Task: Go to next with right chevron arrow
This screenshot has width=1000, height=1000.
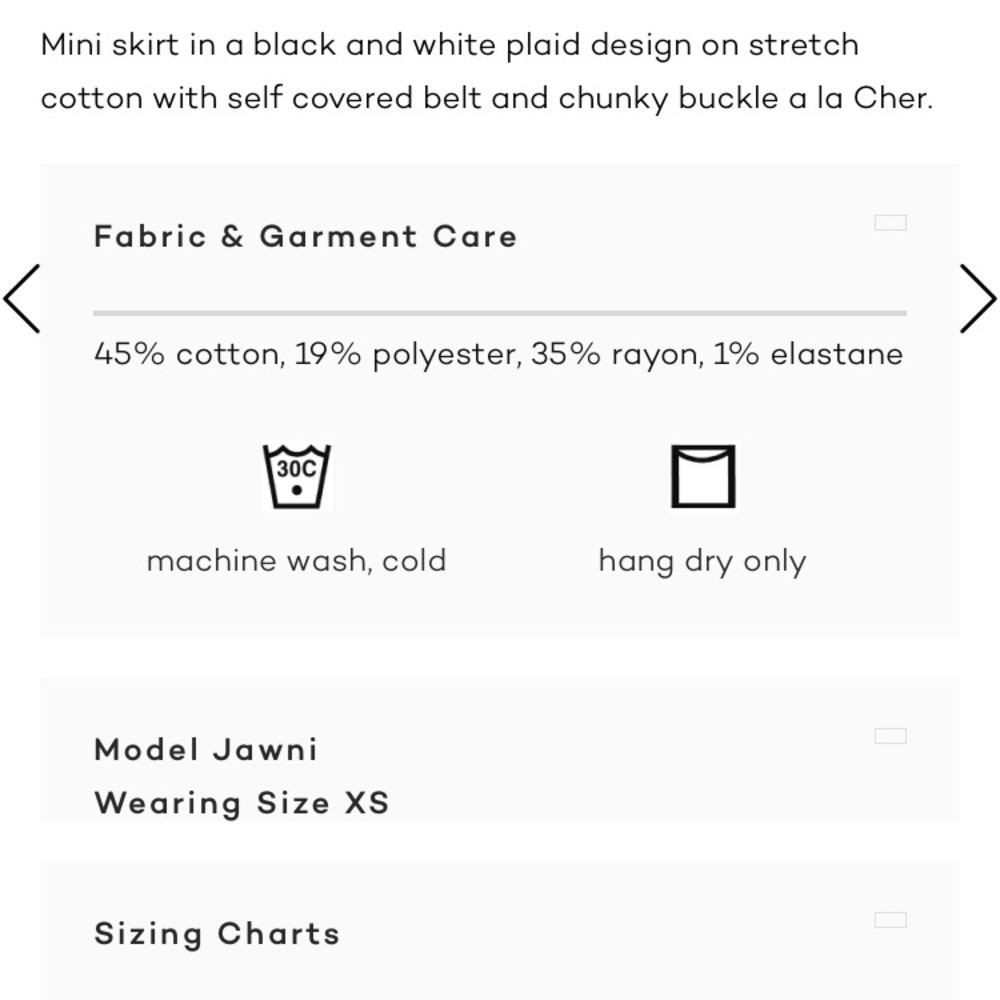Action: (978, 298)
